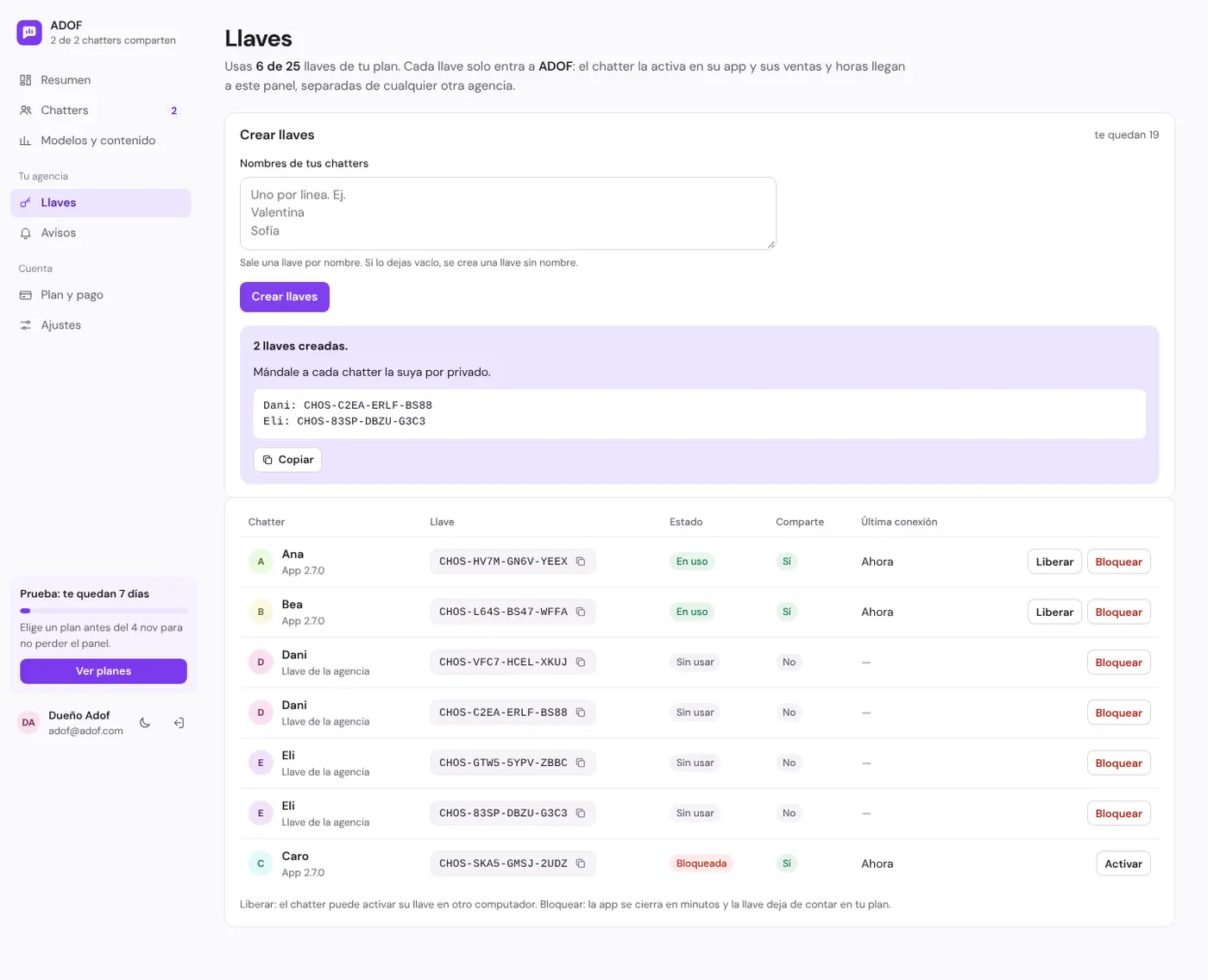Copy the key CHOS-83SP-DBZU-G3C3 in the table
Viewport: 1208px width, 980px height.
coord(581,814)
